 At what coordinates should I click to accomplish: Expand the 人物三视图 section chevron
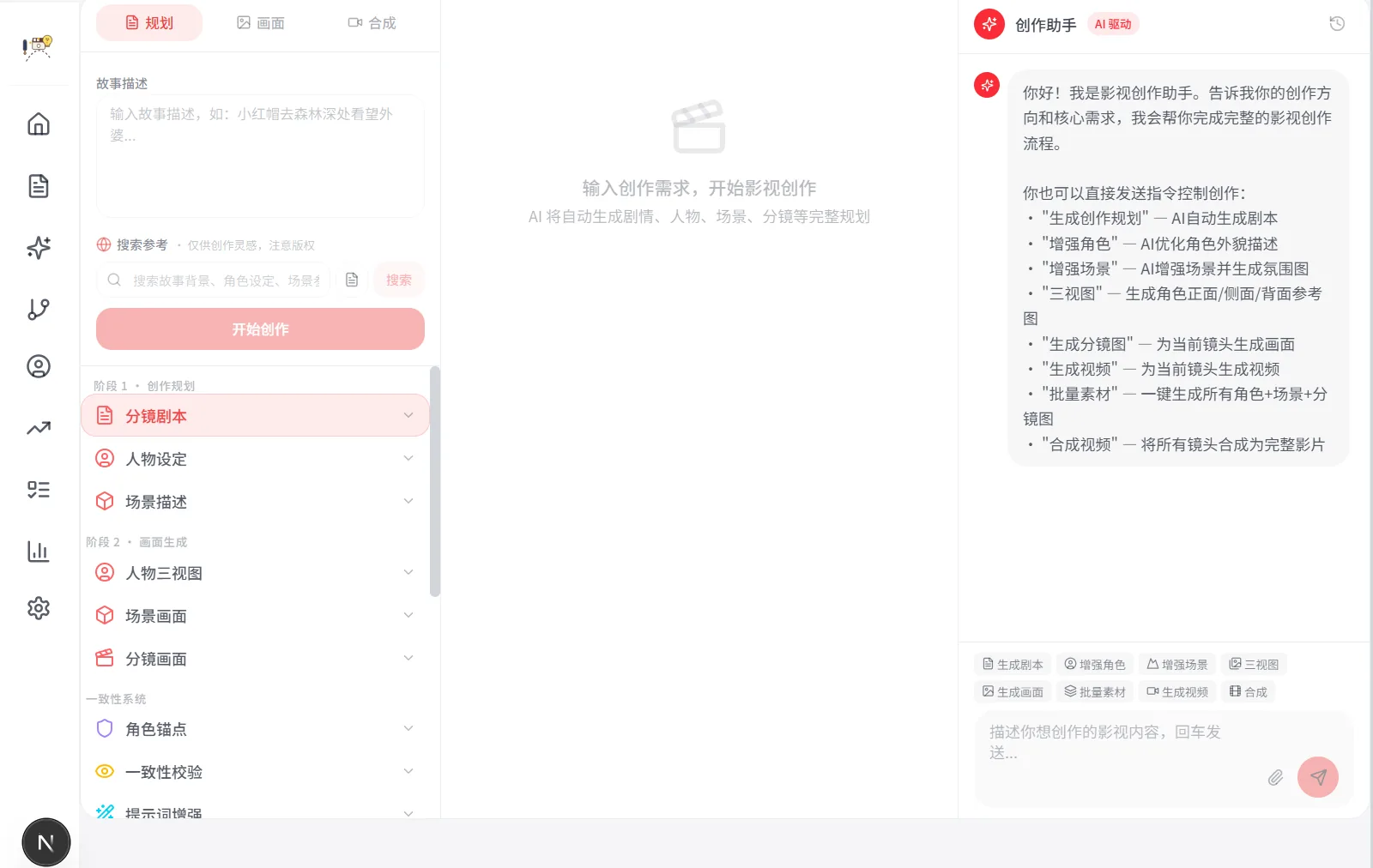408,572
